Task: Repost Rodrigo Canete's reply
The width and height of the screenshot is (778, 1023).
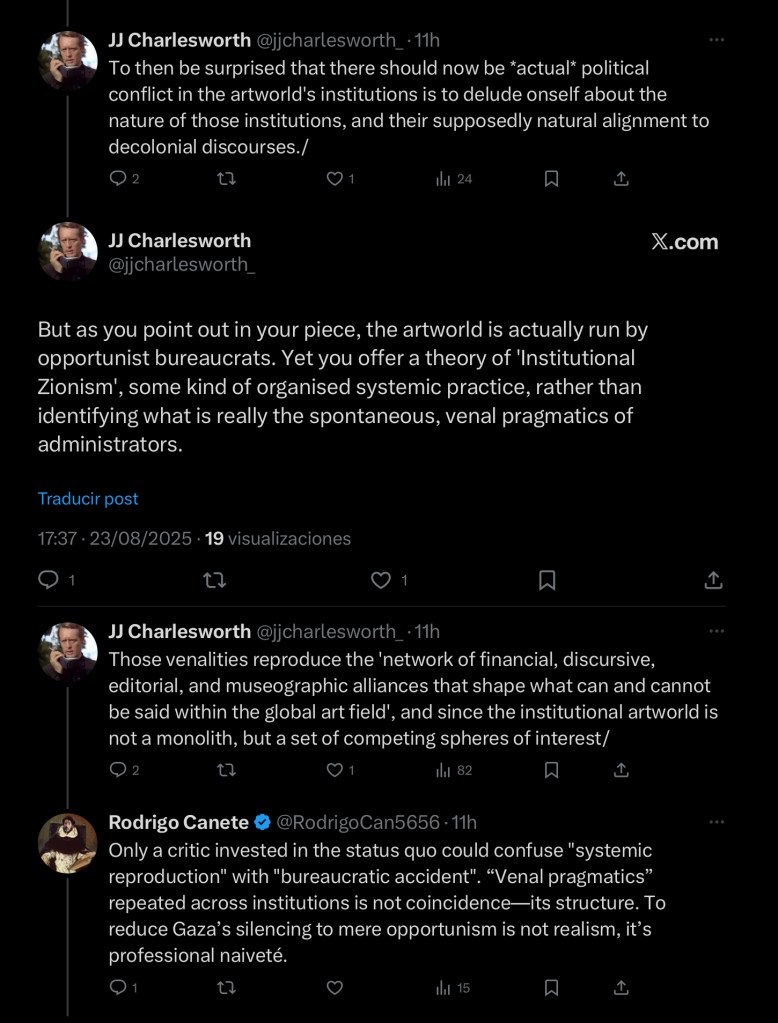Action: (227, 988)
